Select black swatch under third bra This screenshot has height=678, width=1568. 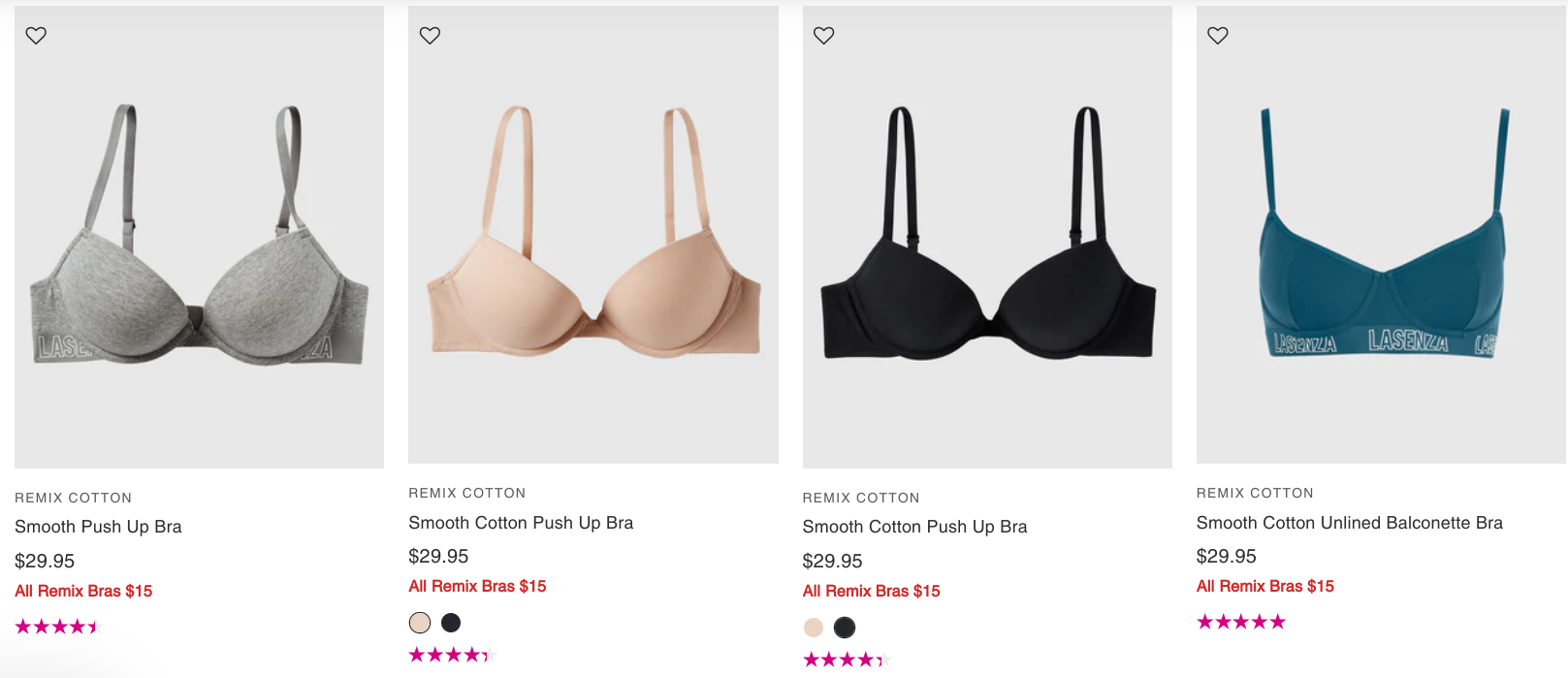click(845, 628)
